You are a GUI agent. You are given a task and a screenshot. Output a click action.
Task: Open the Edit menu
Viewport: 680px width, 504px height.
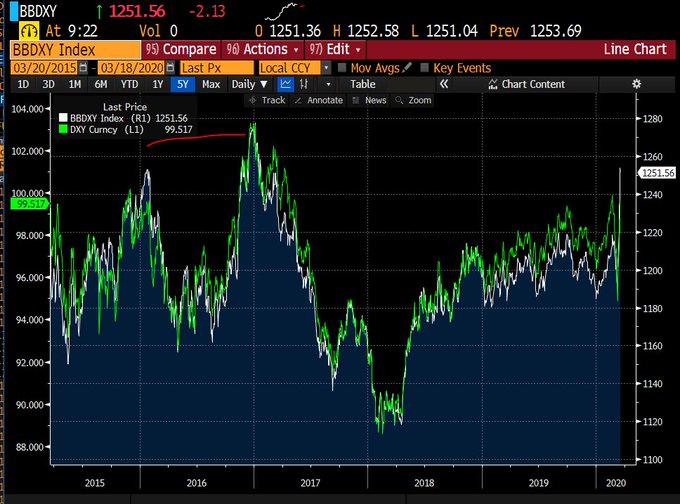[335, 49]
